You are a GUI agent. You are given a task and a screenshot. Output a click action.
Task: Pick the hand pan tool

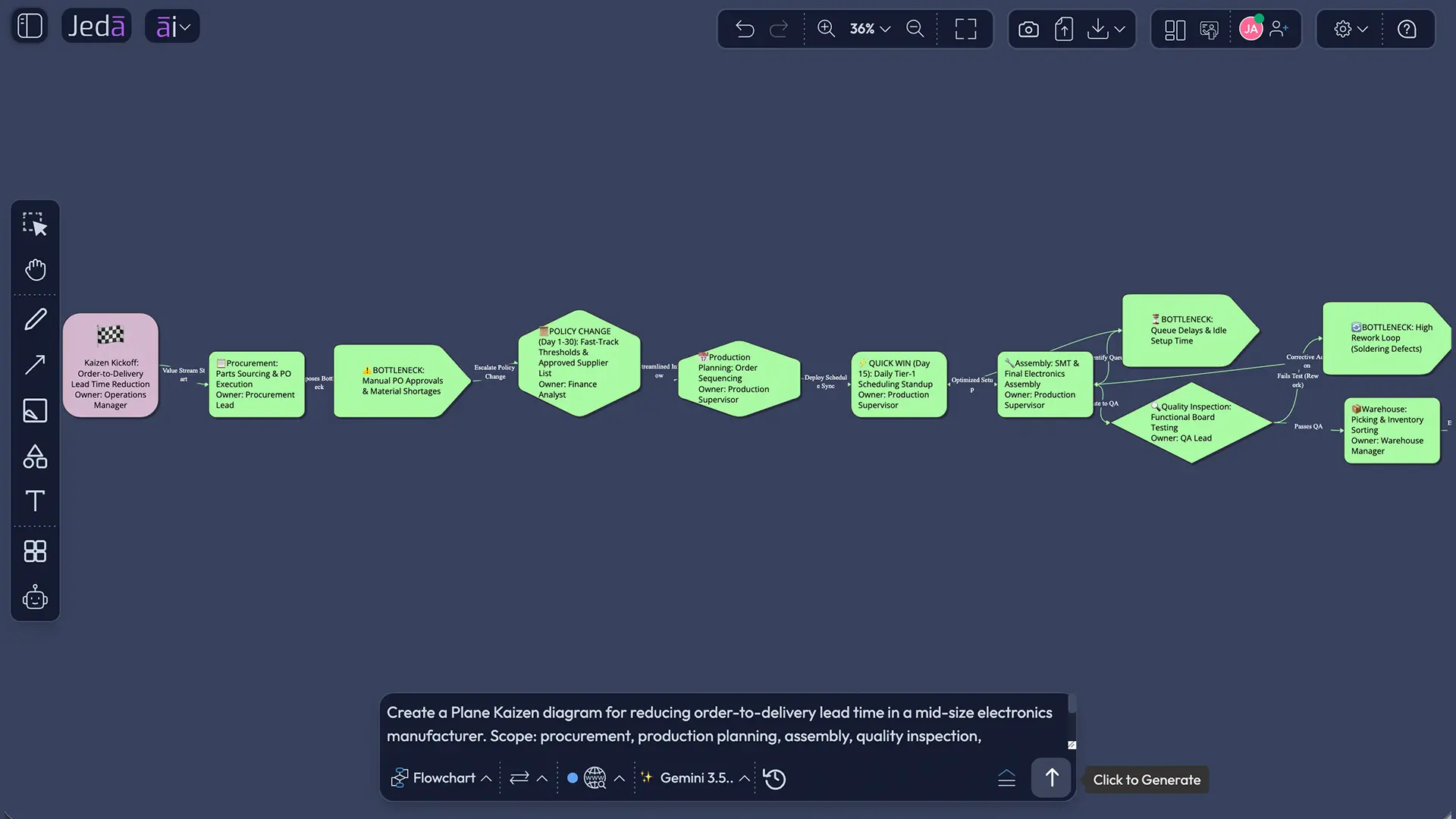point(35,270)
